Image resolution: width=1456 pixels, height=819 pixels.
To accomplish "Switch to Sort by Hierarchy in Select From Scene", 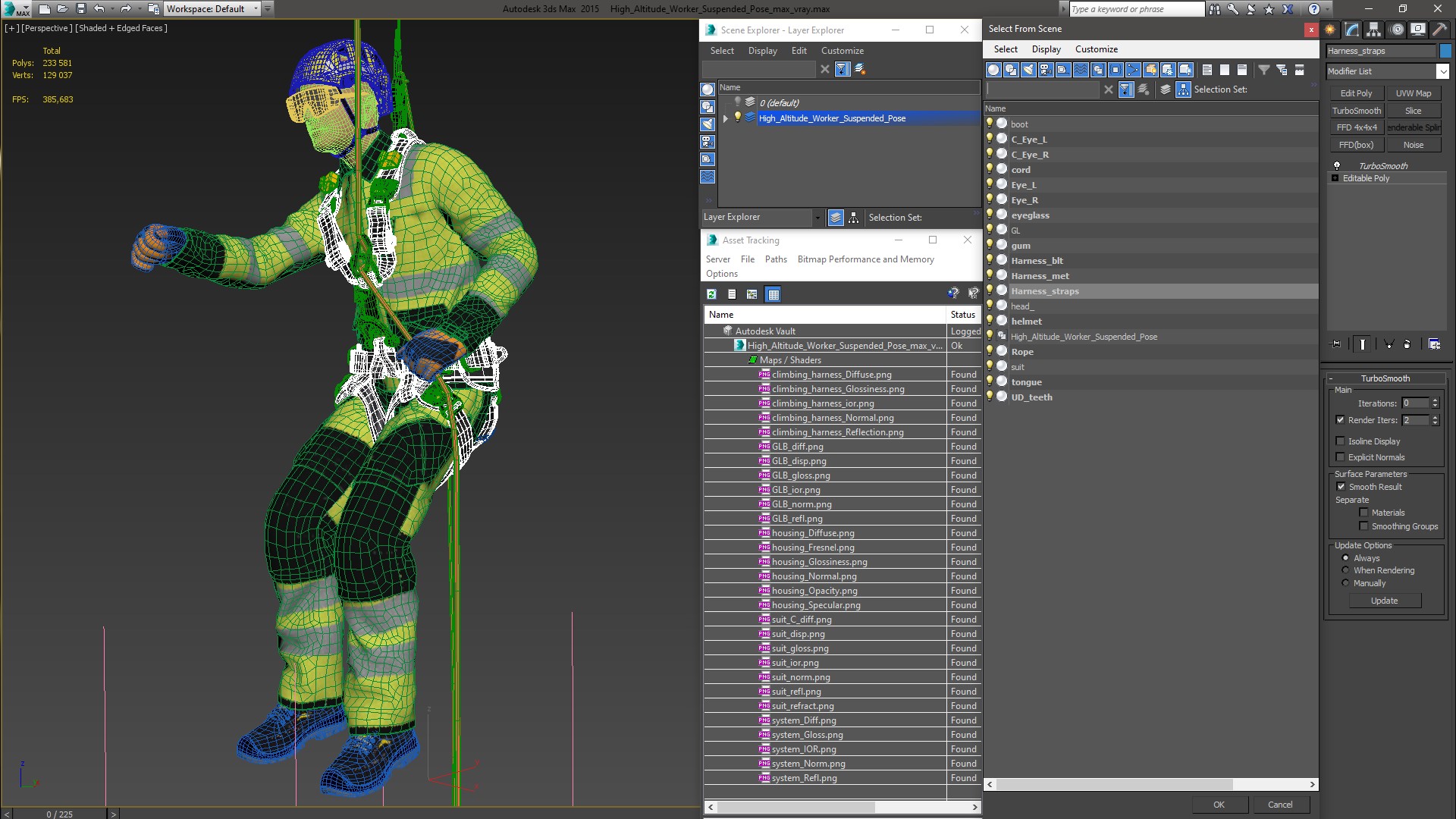I will pyautogui.click(x=1183, y=89).
